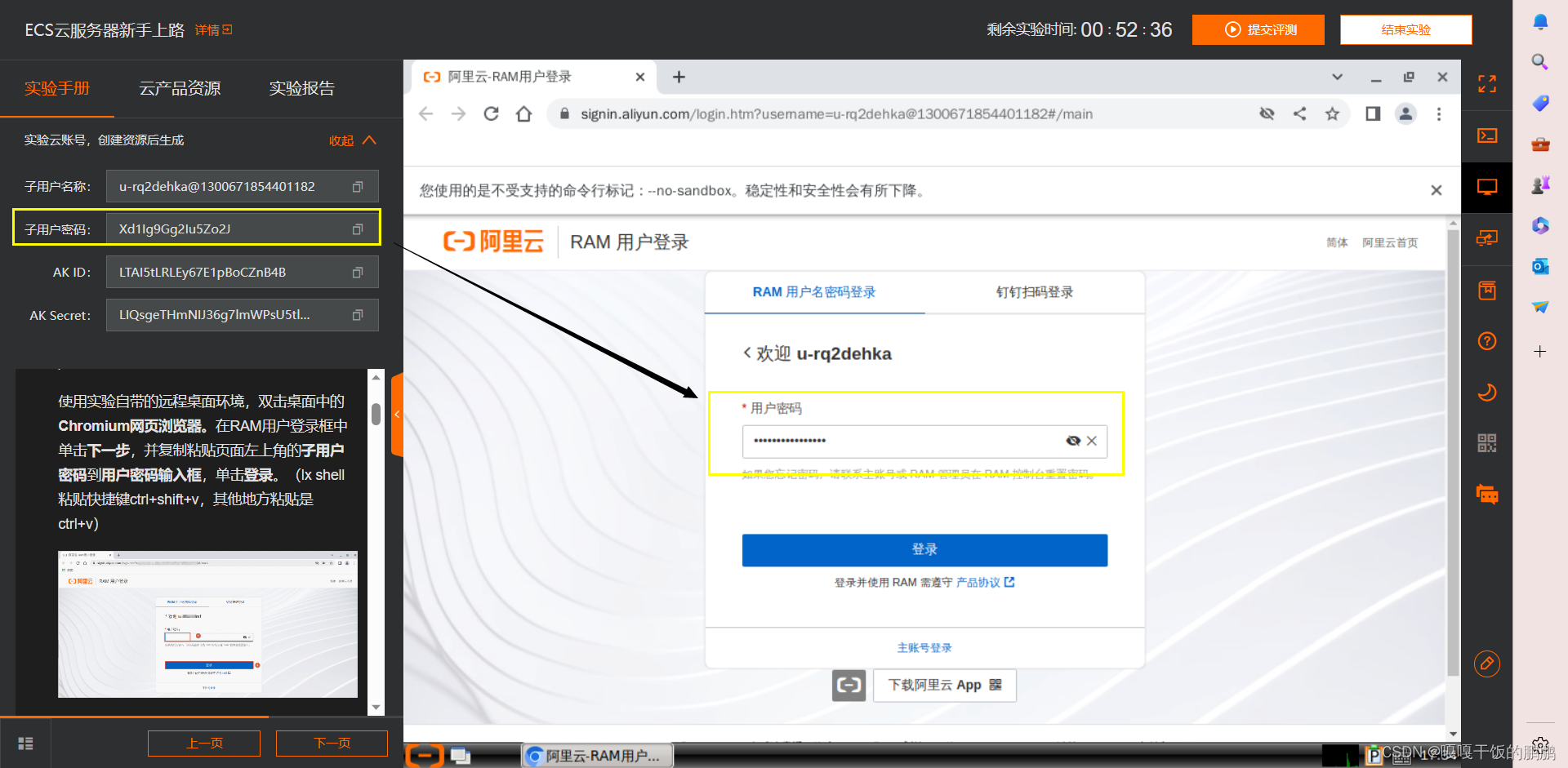Open a new browser tab
1568x768 pixels.
click(x=679, y=77)
